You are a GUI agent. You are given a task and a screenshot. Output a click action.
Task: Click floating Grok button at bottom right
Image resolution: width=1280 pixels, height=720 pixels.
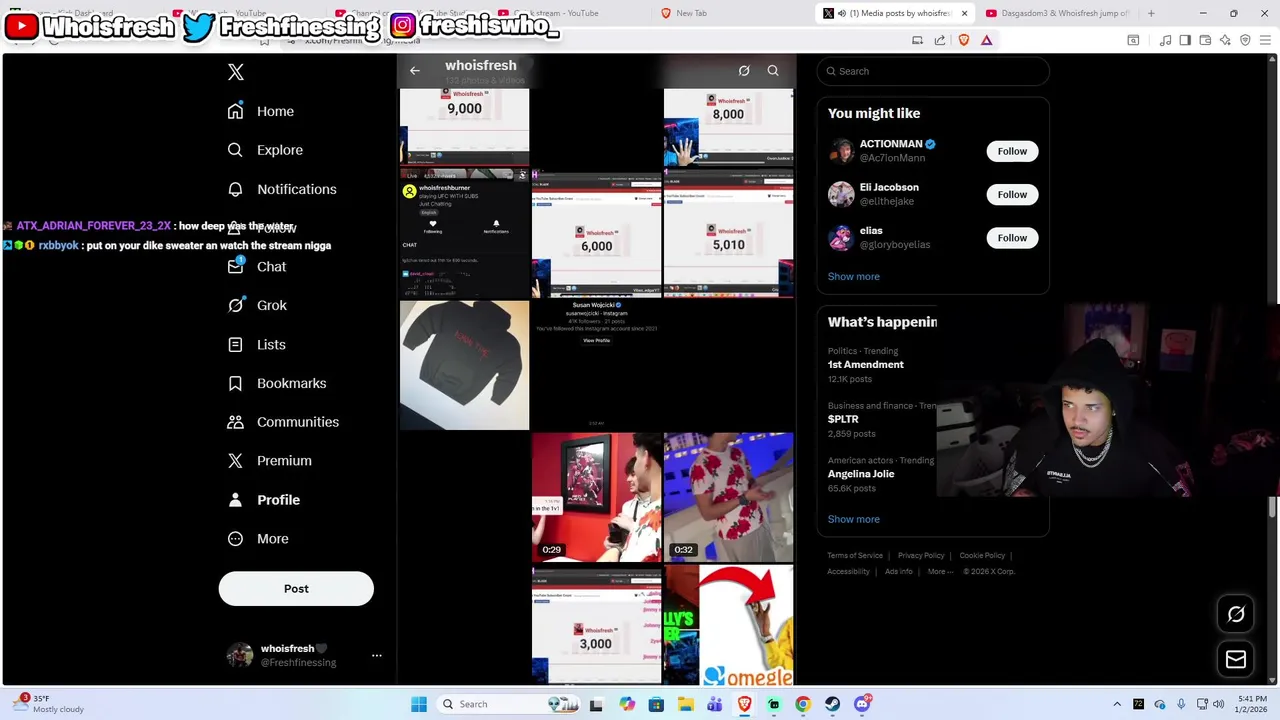(1236, 614)
